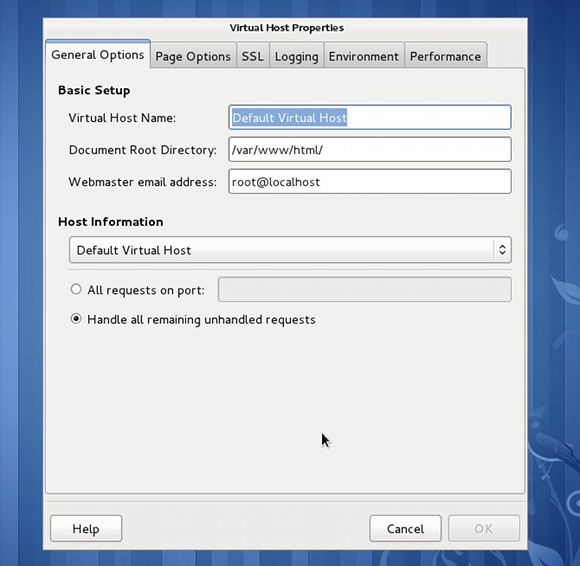Click the Virtual Host Name field

click(x=370, y=117)
